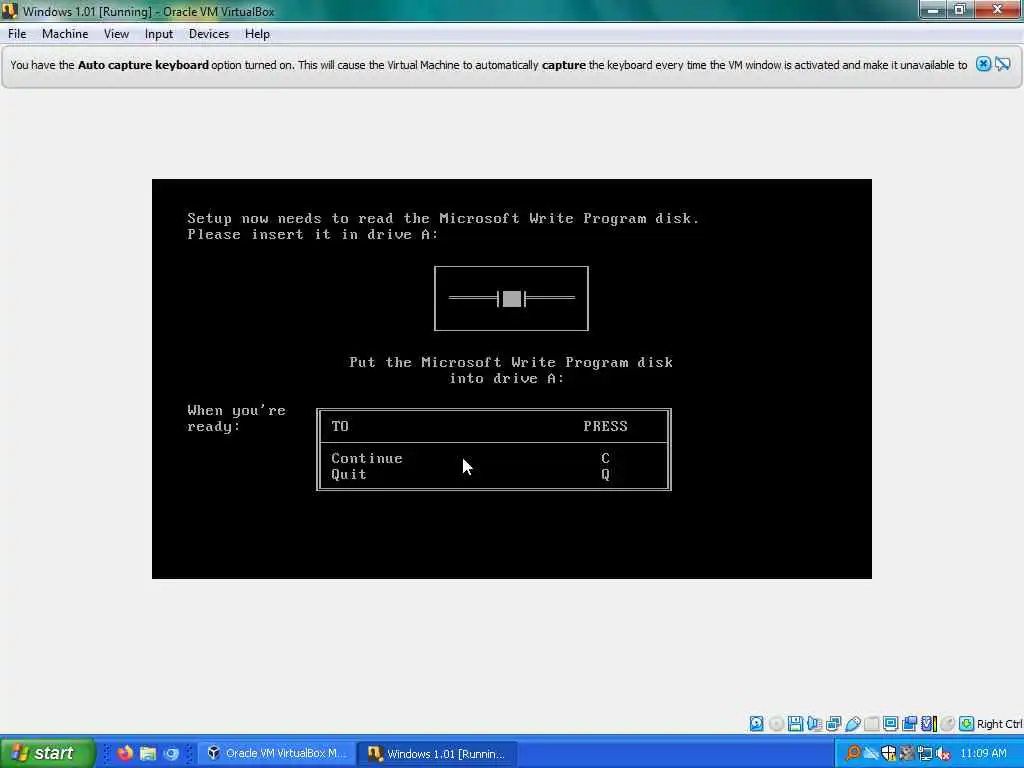Viewport: 1024px width, 768px height.
Task: Open the Machine menu
Action: click(65, 34)
